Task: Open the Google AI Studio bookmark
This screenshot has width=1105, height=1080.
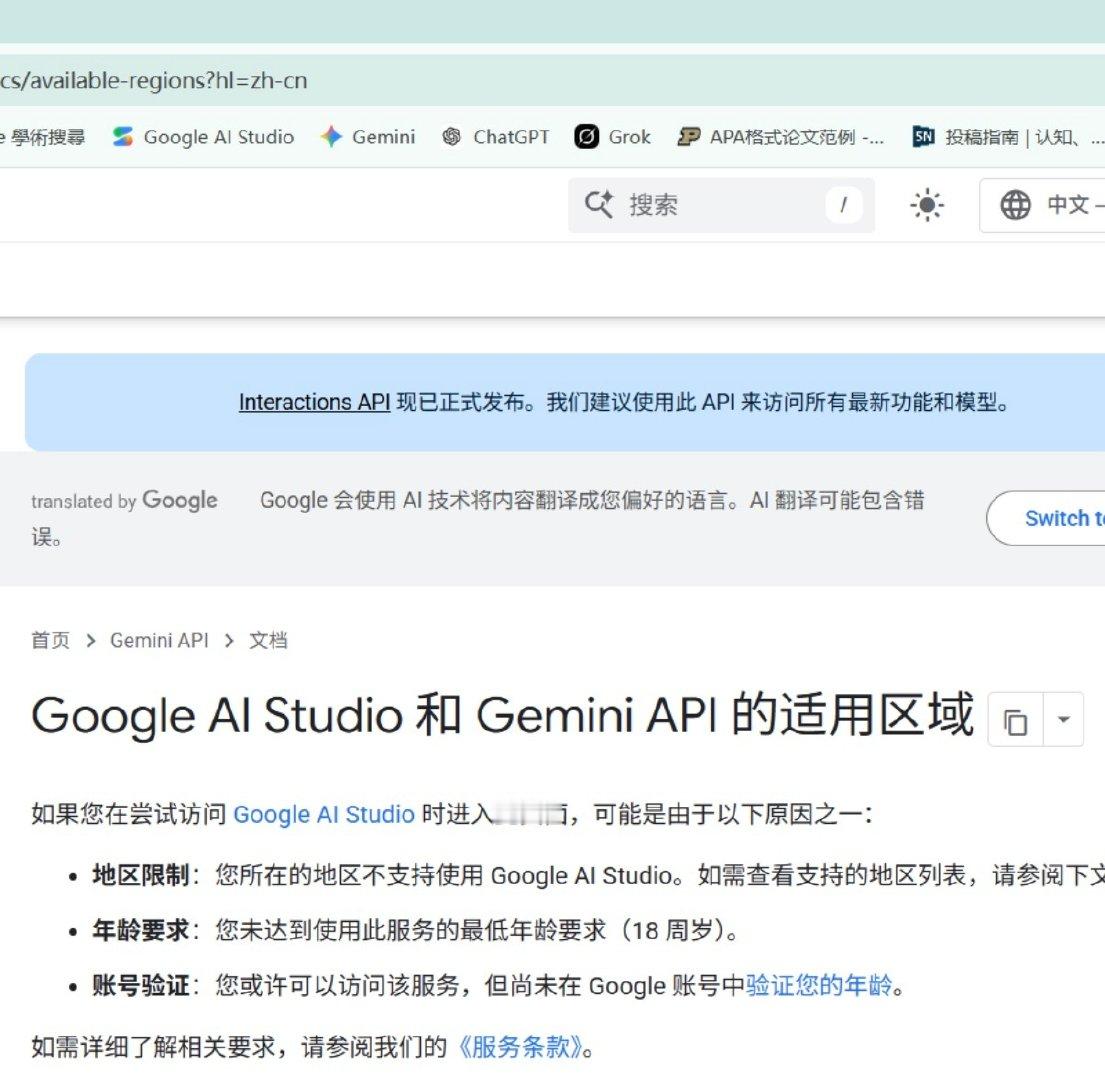Action: point(203,137)
